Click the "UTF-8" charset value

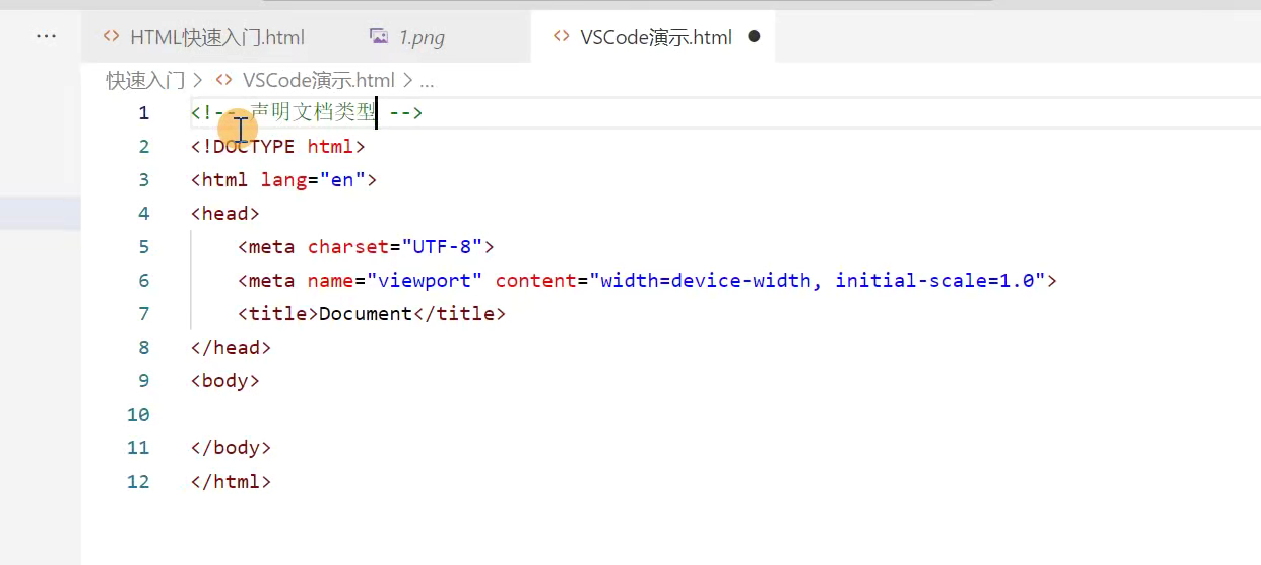click(x=442, y=247)
